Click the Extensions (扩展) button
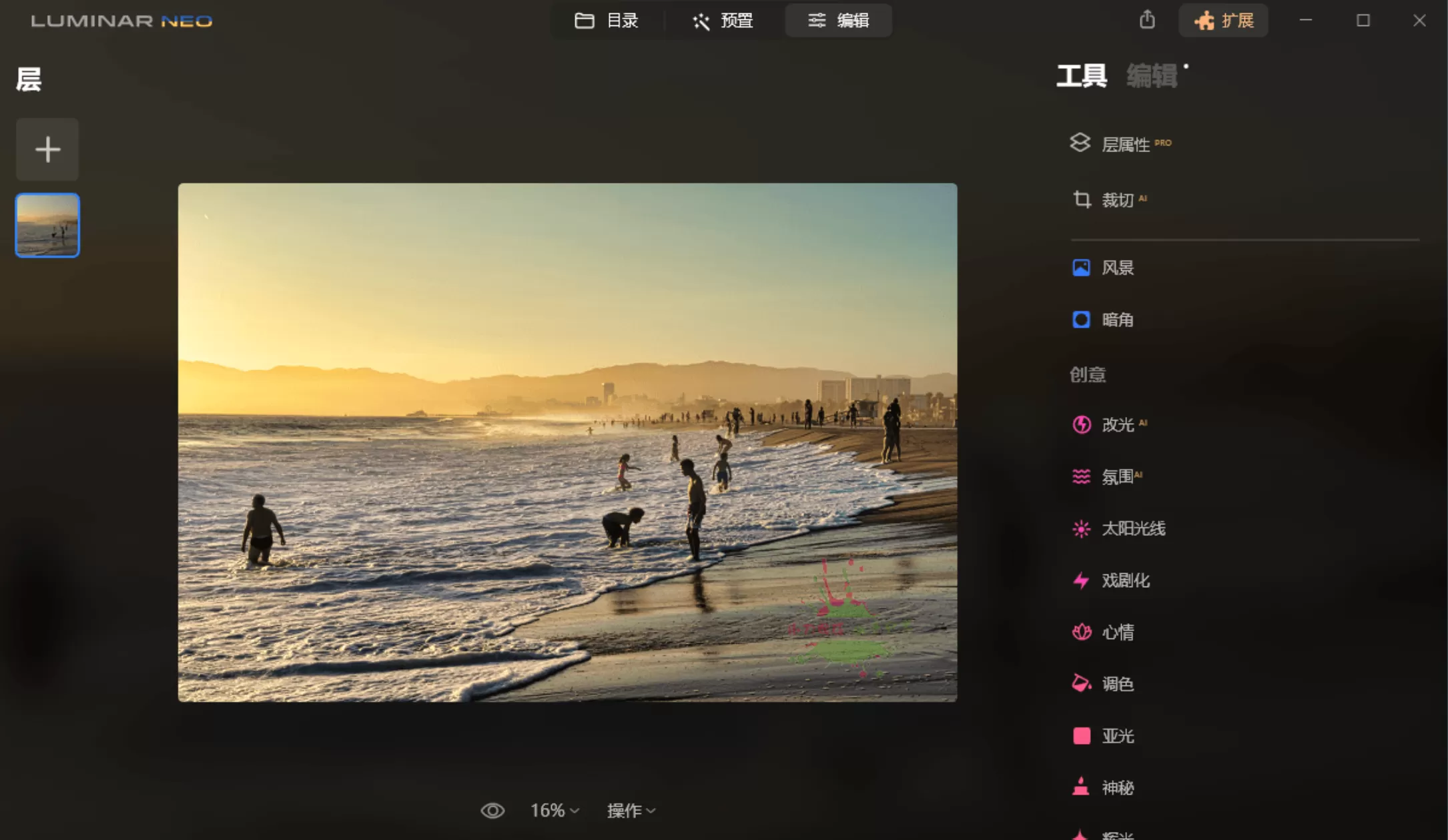The height and width of the screenshot is (840, 1448). 1224,21
